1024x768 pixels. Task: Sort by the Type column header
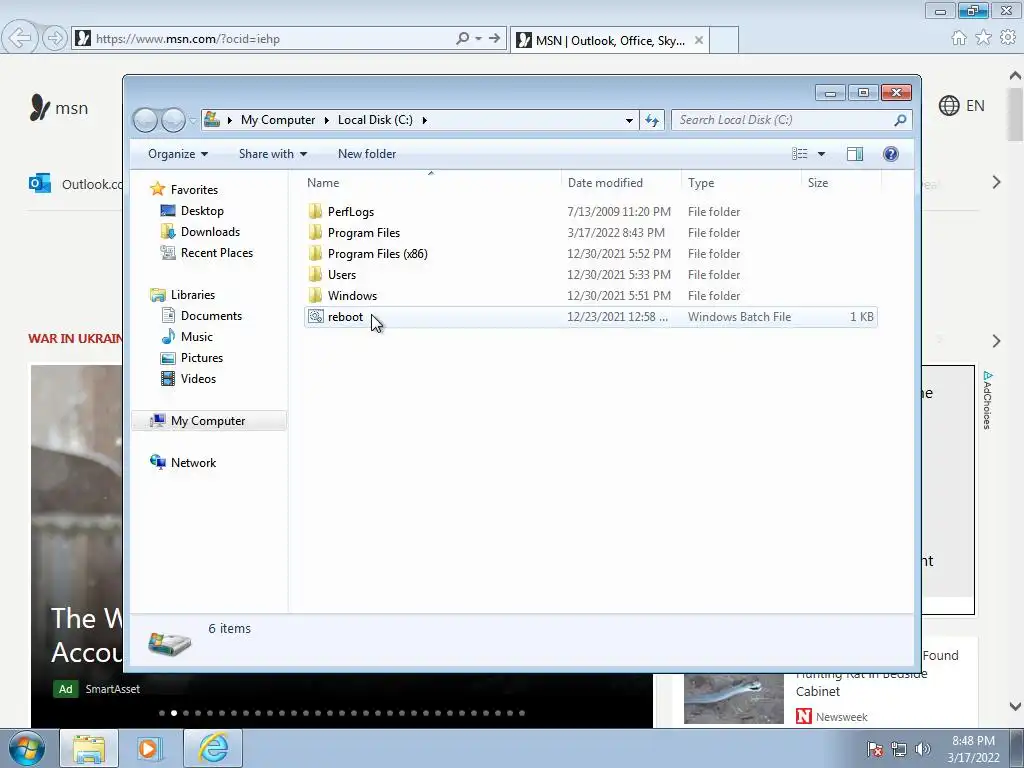(x=741, y=183)
